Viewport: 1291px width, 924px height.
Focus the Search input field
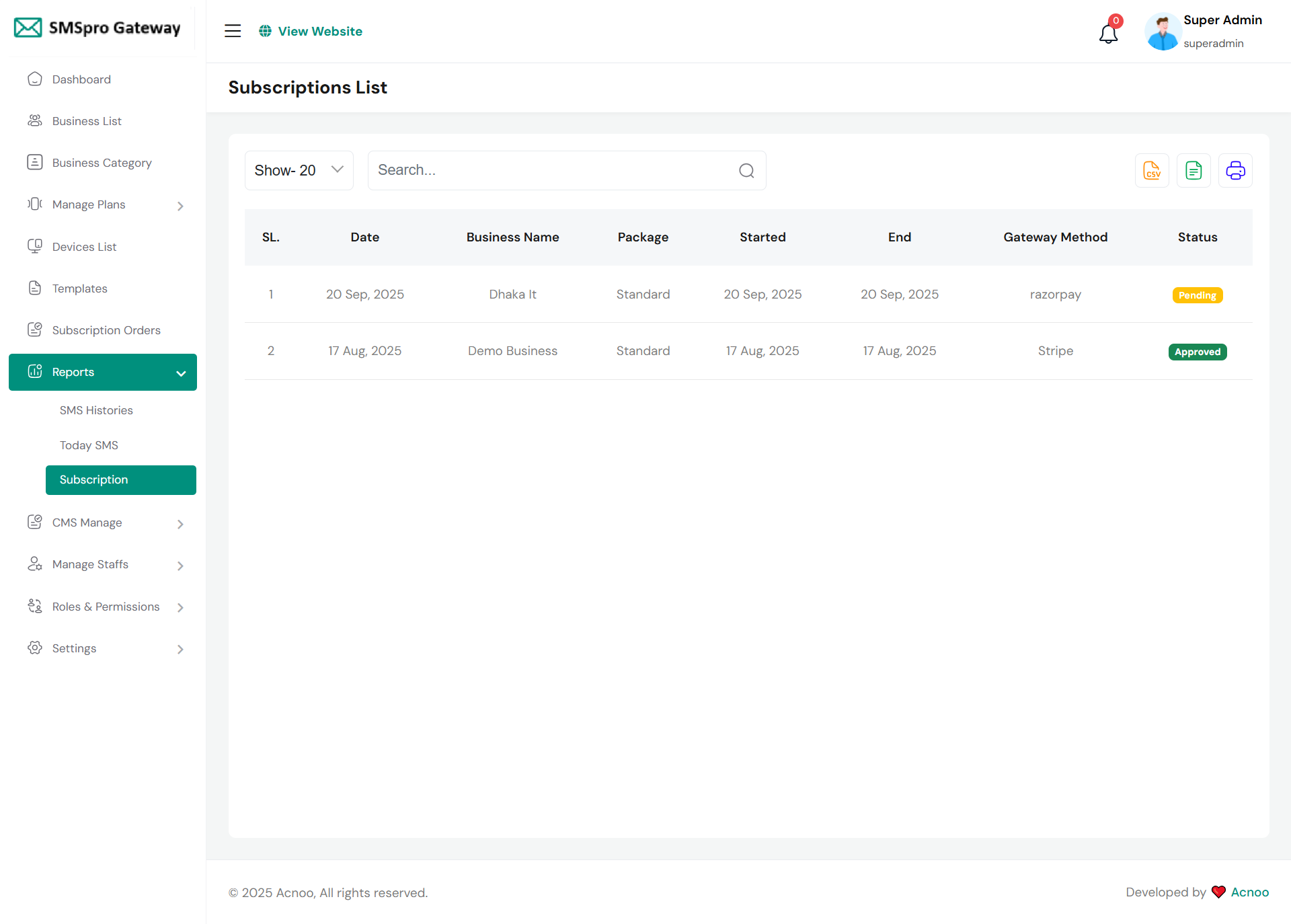coord(551,171)
